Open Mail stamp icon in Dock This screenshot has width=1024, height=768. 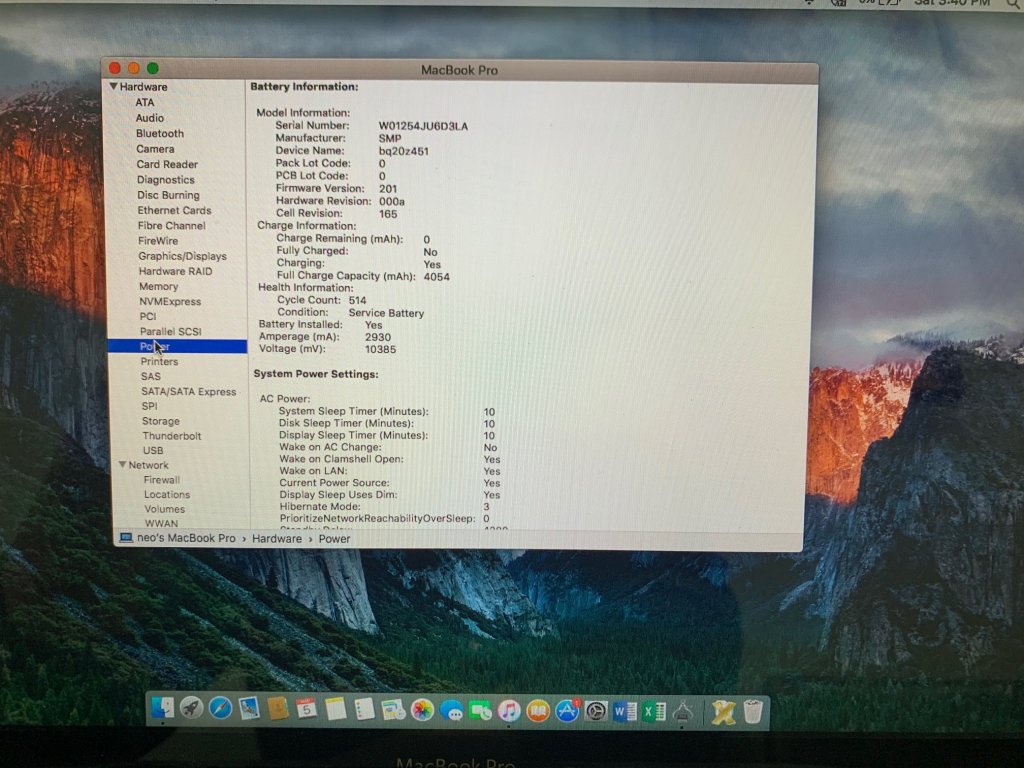click(x=249, y=709)
